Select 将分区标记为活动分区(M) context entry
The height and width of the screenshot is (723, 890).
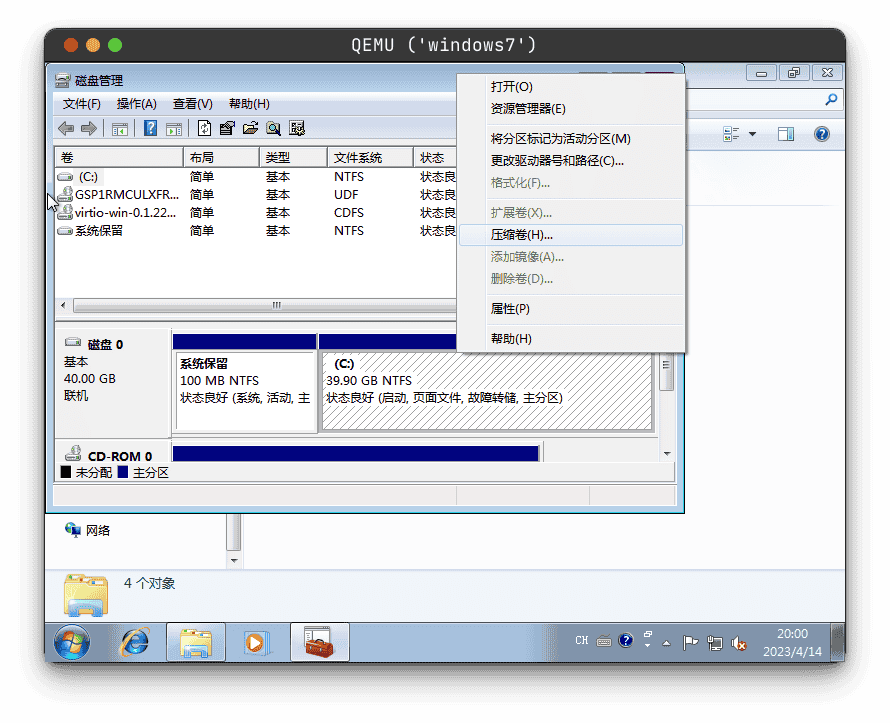[x=570, y=139]
